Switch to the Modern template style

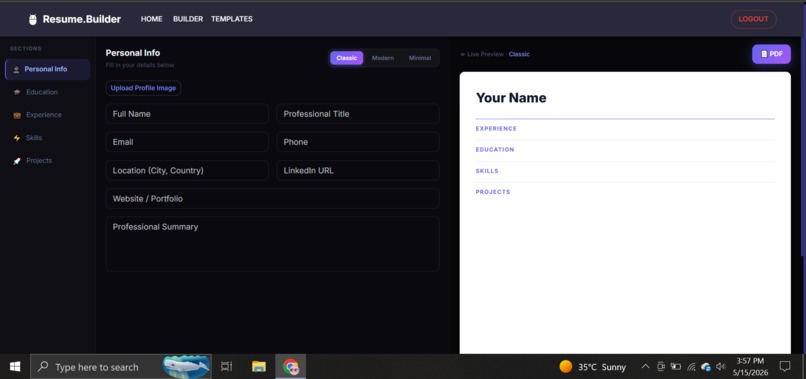(x=383, y=58)
